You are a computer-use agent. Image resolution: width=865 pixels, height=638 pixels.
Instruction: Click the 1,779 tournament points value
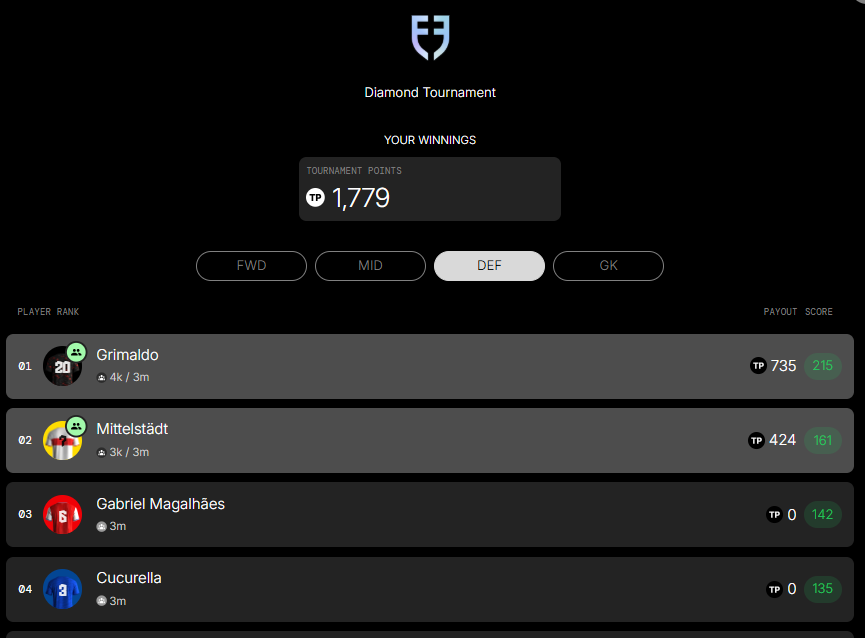(x=361, y=198)
